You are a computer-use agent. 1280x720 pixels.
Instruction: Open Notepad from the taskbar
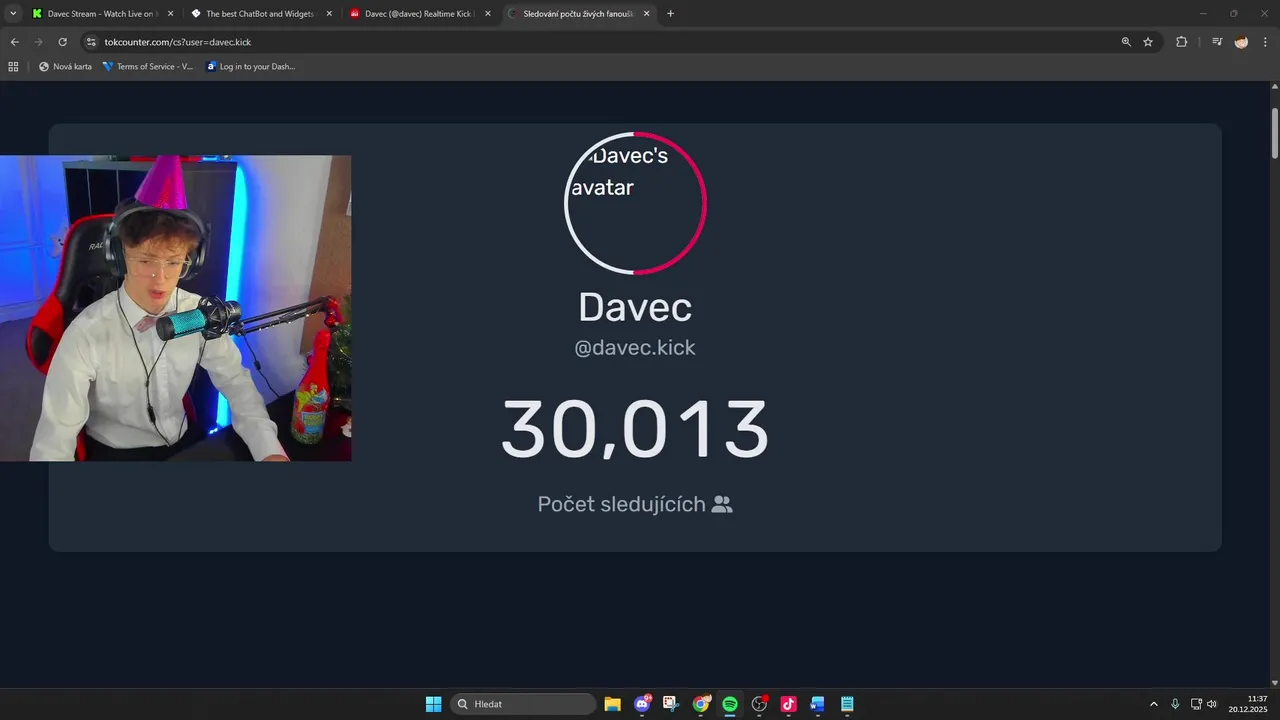click(x=847, y=704)
